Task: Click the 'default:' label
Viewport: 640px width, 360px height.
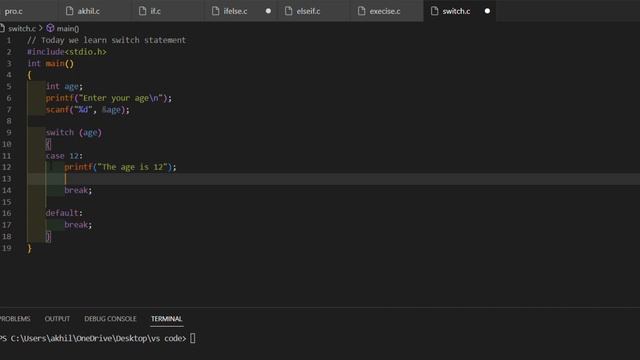Action: pos(64,213)
